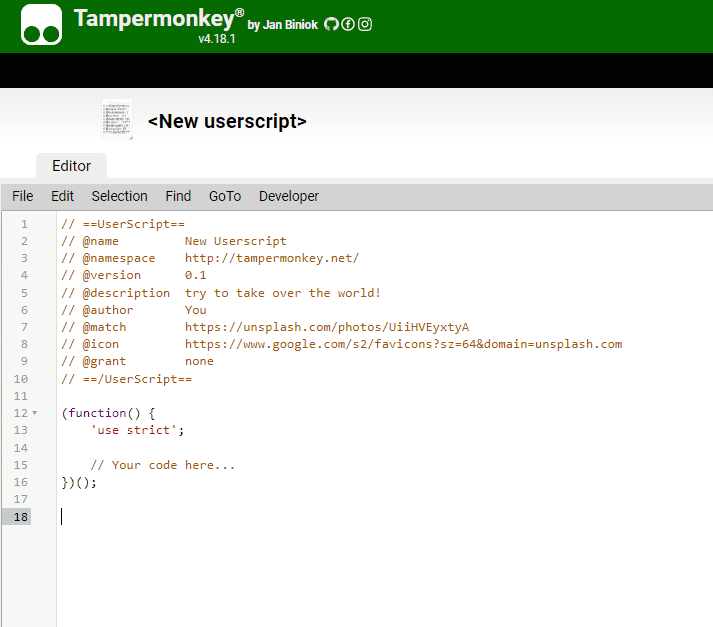Open the Edit menu
The width and height of the screenshot is (713, 627).
[62, 196]
